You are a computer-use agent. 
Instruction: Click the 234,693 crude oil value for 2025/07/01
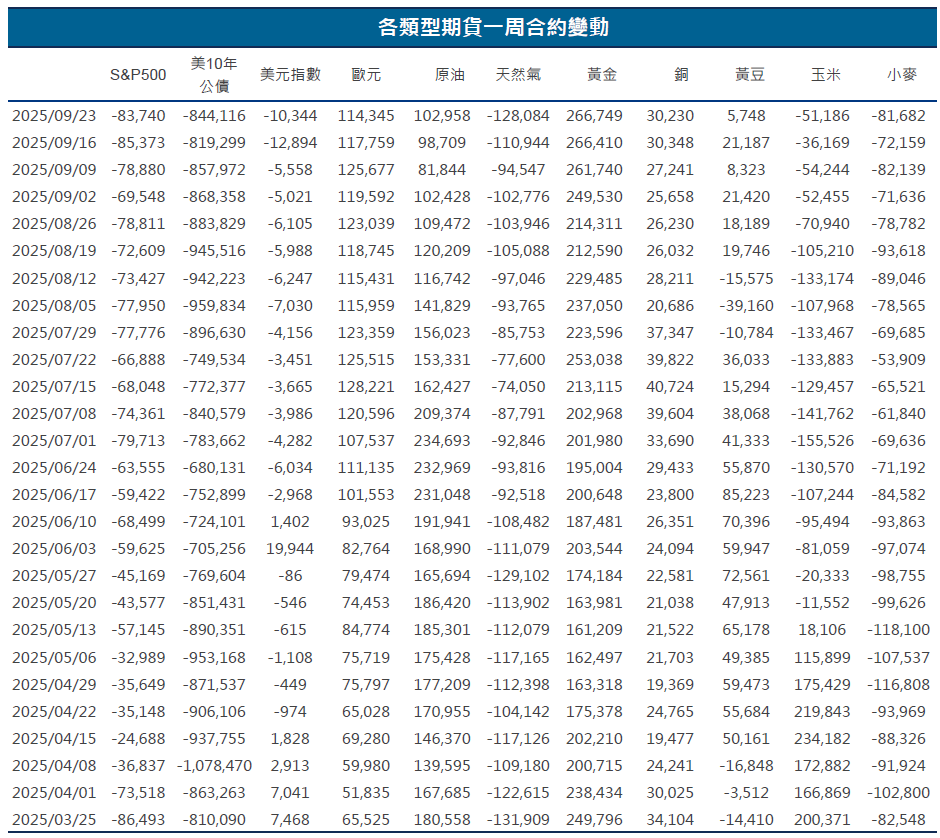[442, 439]
